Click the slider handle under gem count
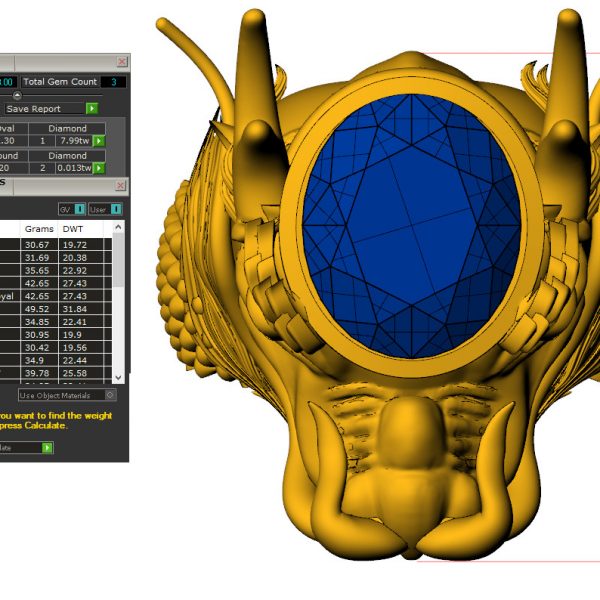The image size is (600, 600). pyautogui.click(x=16, y=95)
